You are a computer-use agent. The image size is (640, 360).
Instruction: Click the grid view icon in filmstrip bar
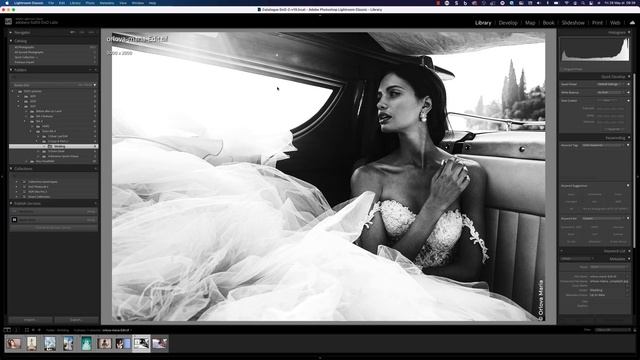27,330
